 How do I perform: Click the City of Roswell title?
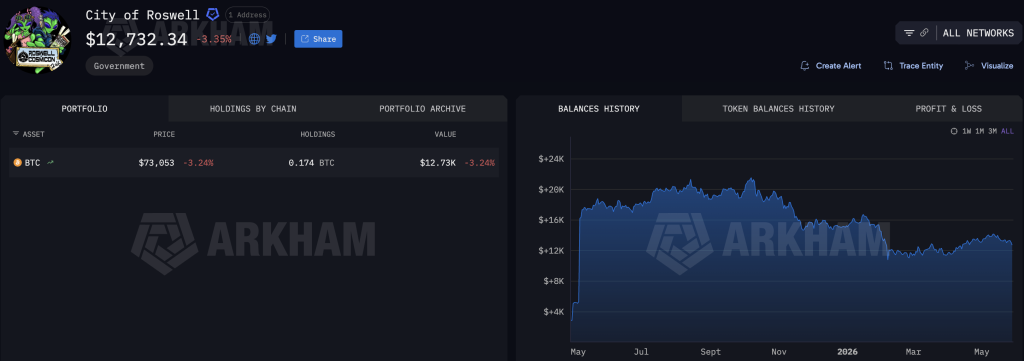142,14
